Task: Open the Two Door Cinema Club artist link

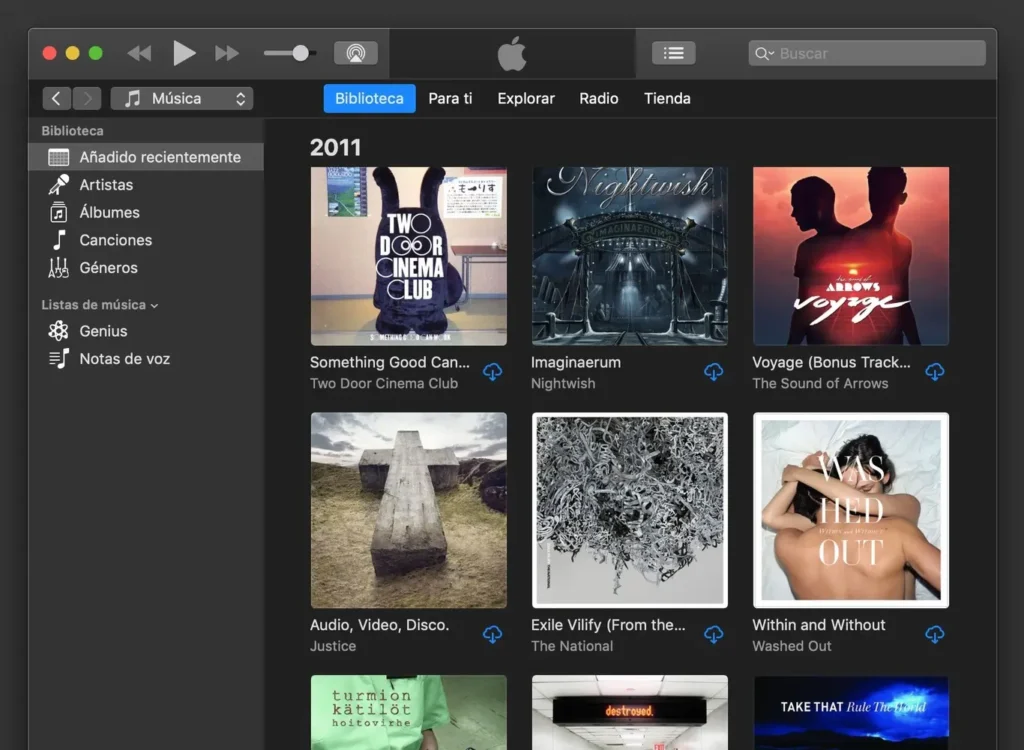Action: click(x=384, y=383)
